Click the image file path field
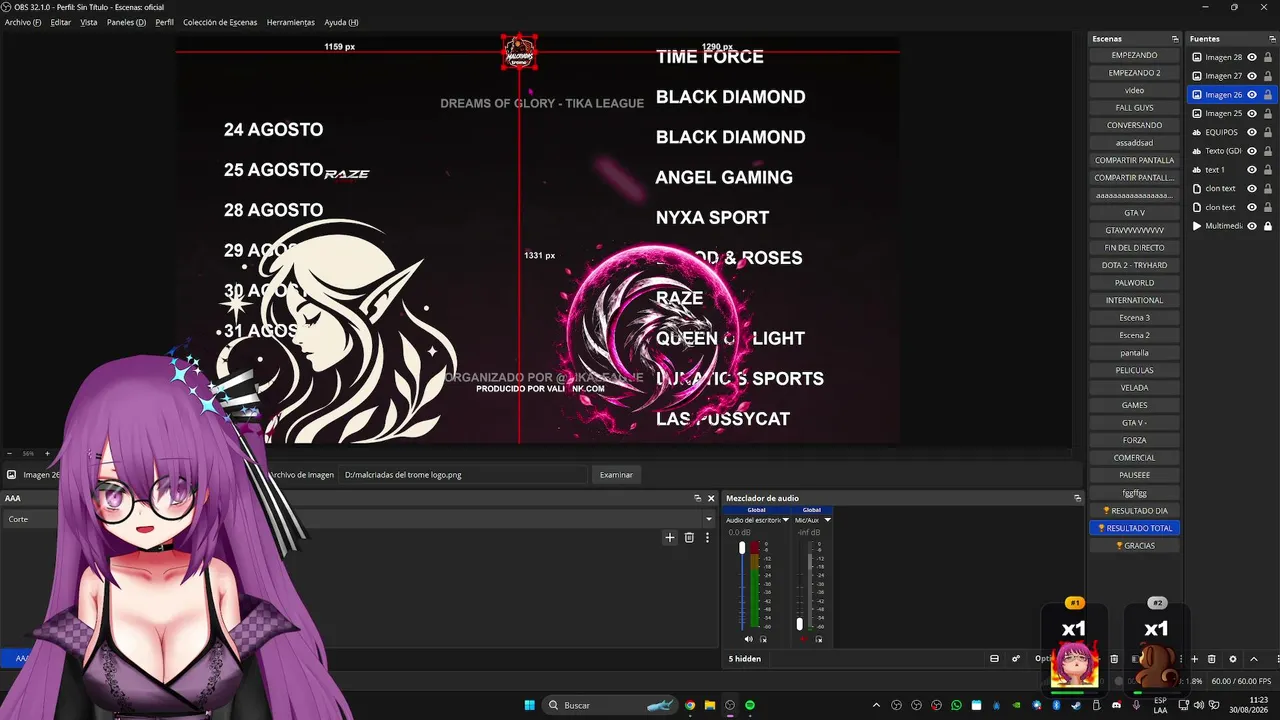 click(464, 475)
